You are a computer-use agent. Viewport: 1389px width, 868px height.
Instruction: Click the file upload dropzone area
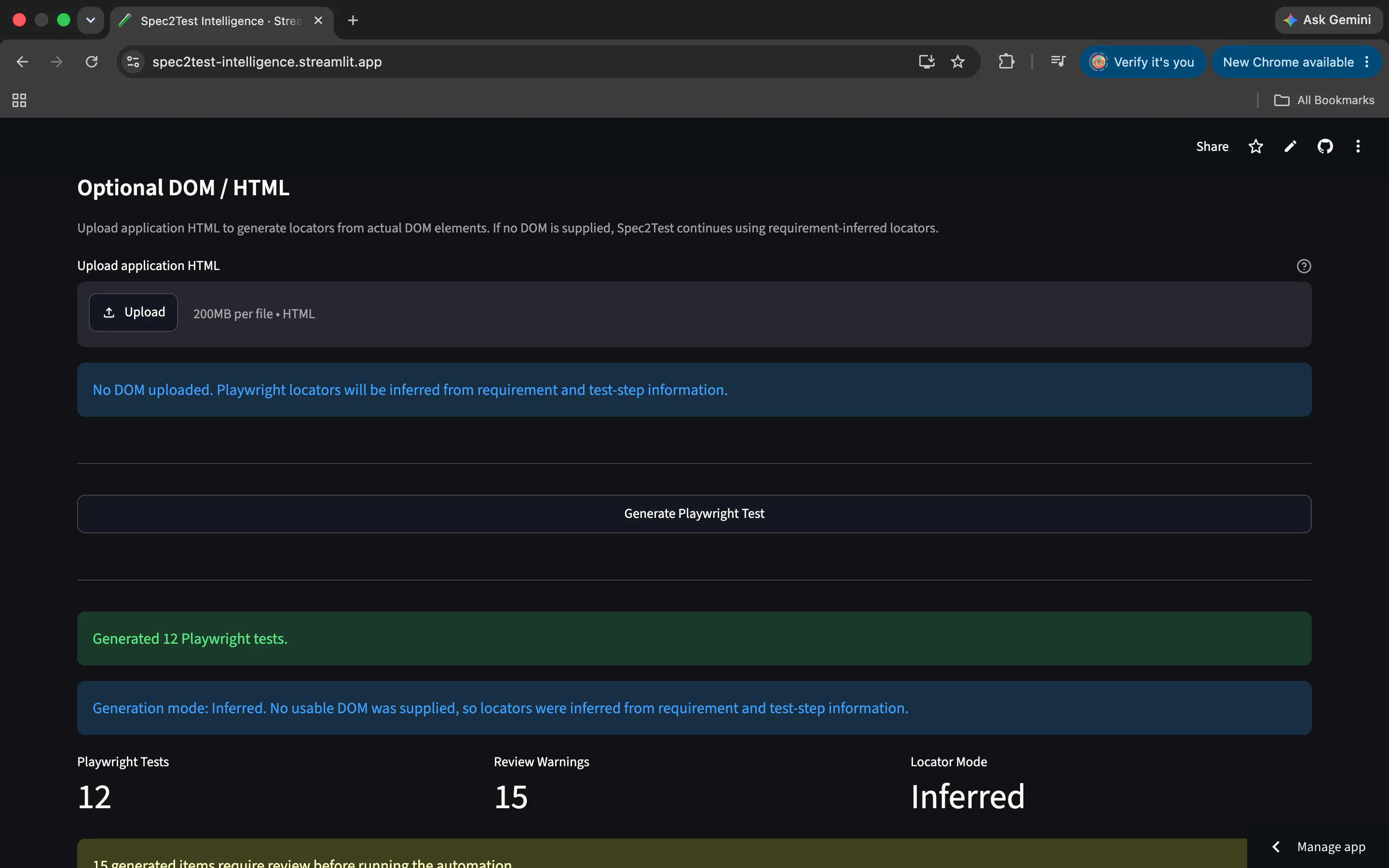tap(694, 314)
